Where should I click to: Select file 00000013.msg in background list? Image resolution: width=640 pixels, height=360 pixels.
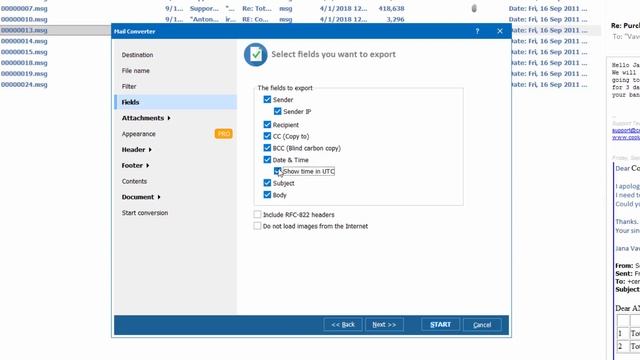24,30
